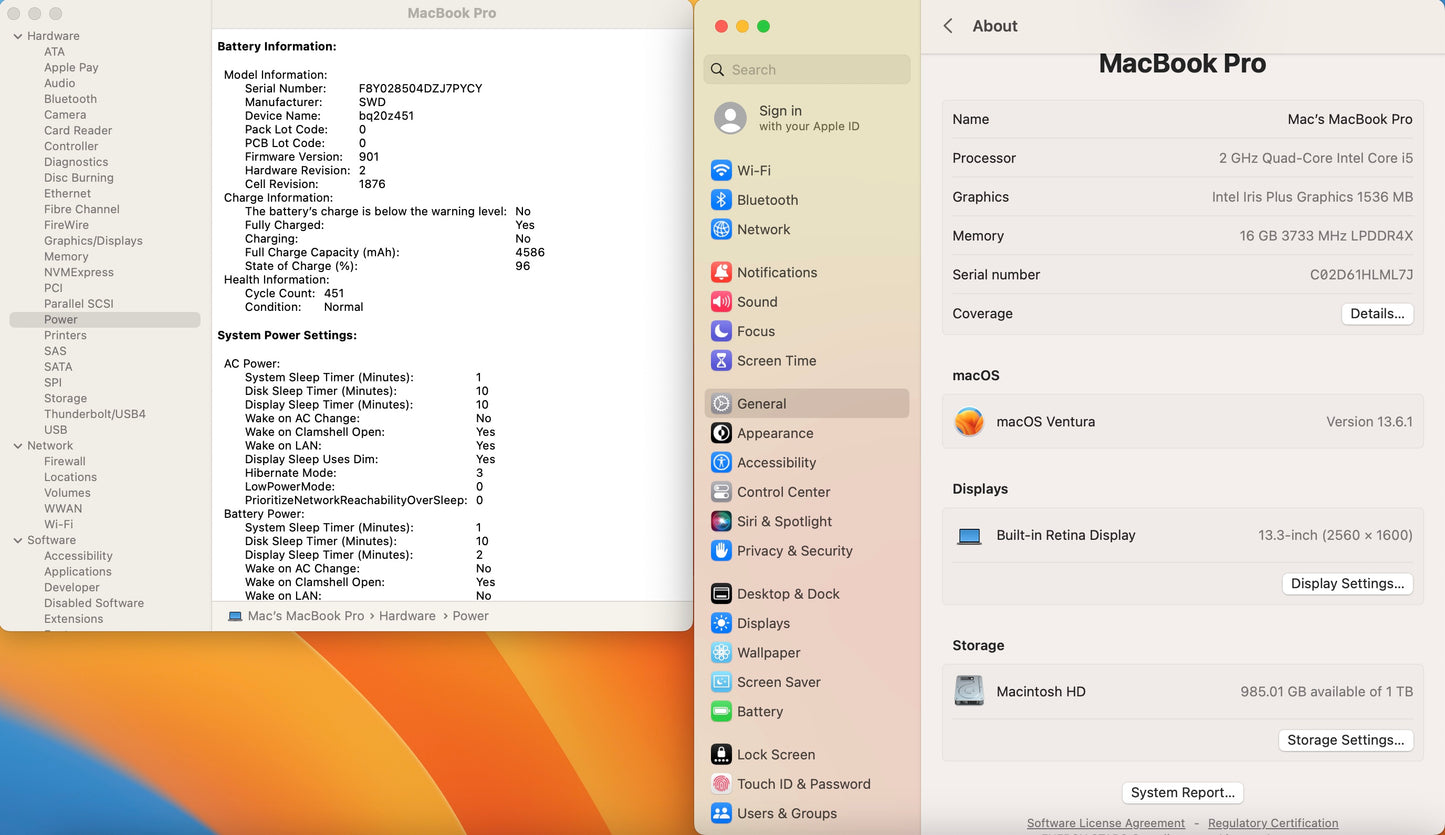
Task: Select Thunderbolt/USB4 in hardware list
Action: pyautogui.click(x=94, y=414)
